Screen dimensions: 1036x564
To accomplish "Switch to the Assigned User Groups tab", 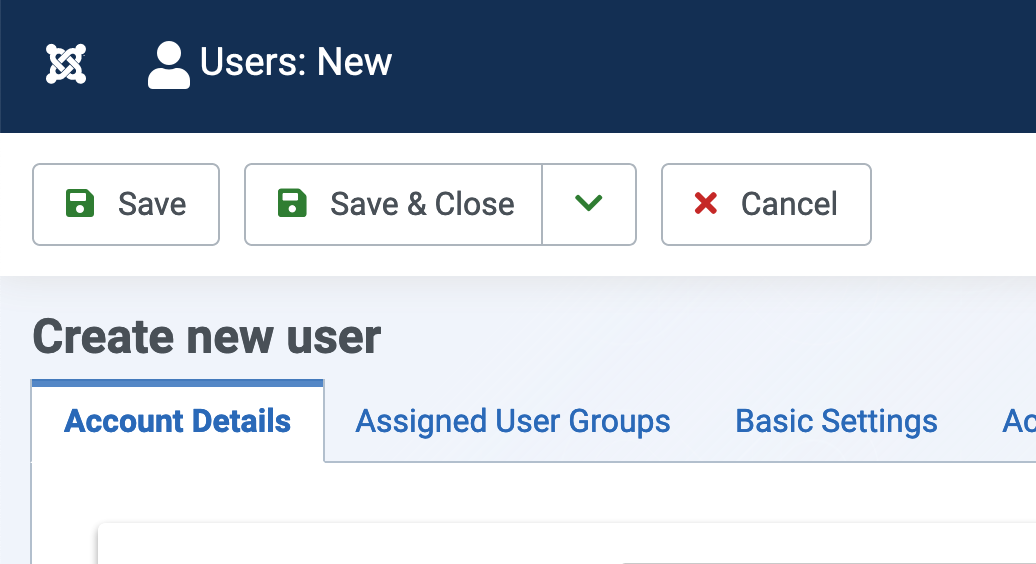I will tap(513, 421).
